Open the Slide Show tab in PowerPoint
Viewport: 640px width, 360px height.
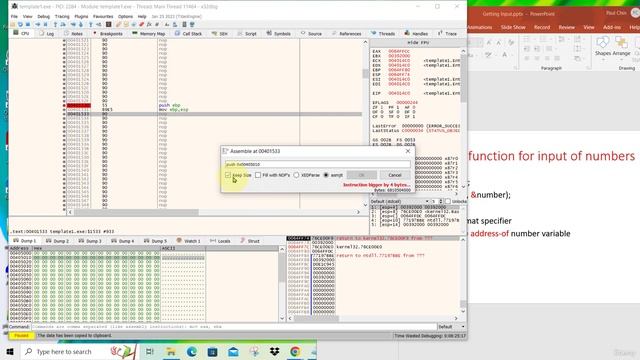coord(513,27)
